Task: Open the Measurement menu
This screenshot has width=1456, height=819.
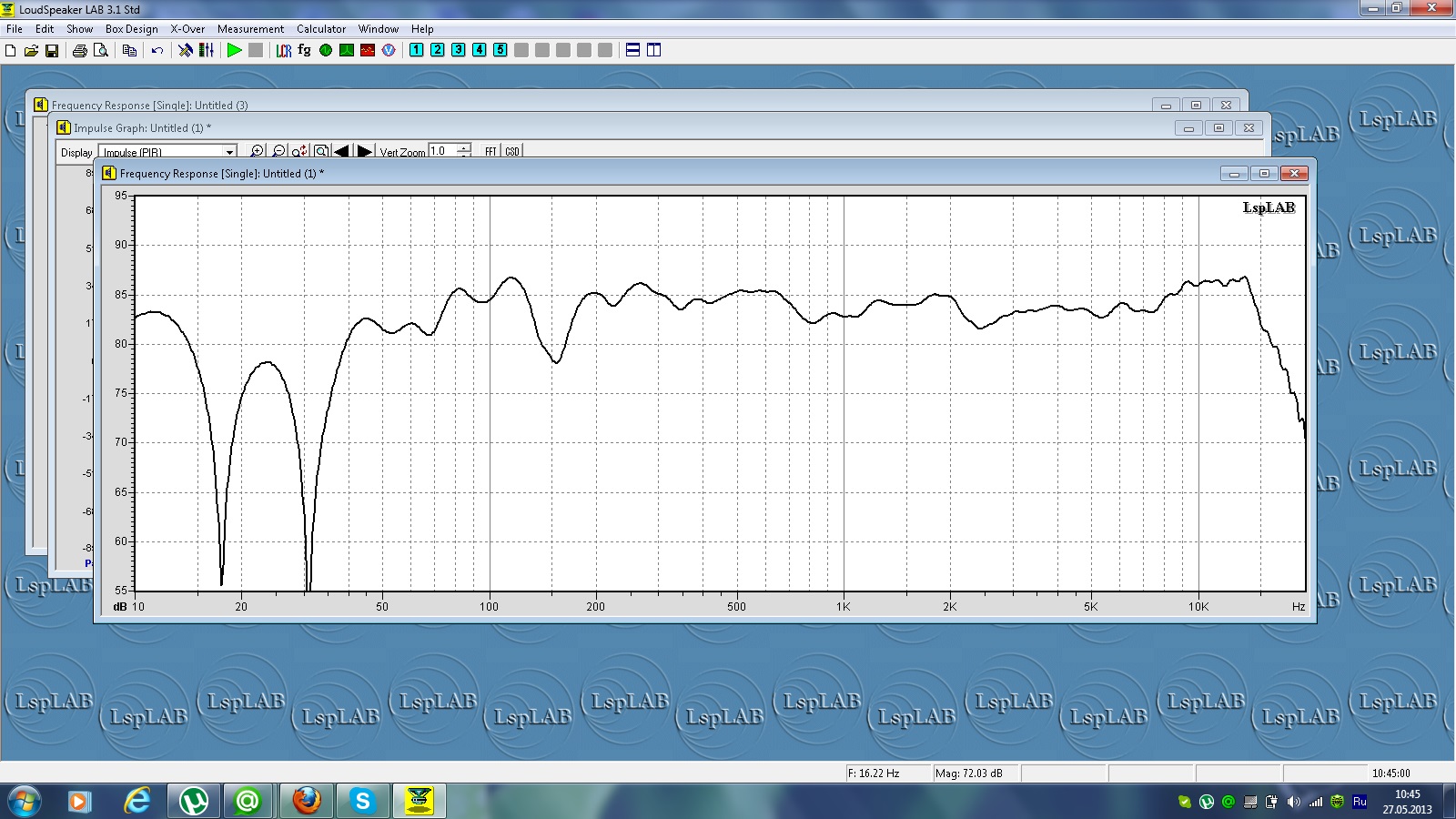Action: (250, 29)
